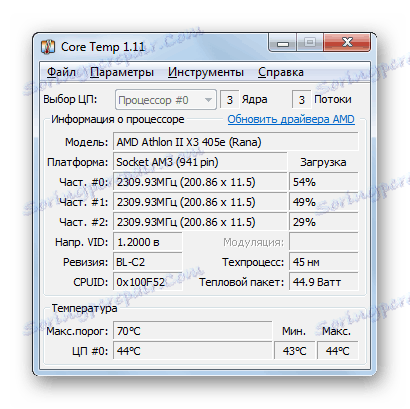410x409 pixels.
Task: Click the Core Temp 1.11 title text
Action: pyautogui.click(x=103, y=47)
